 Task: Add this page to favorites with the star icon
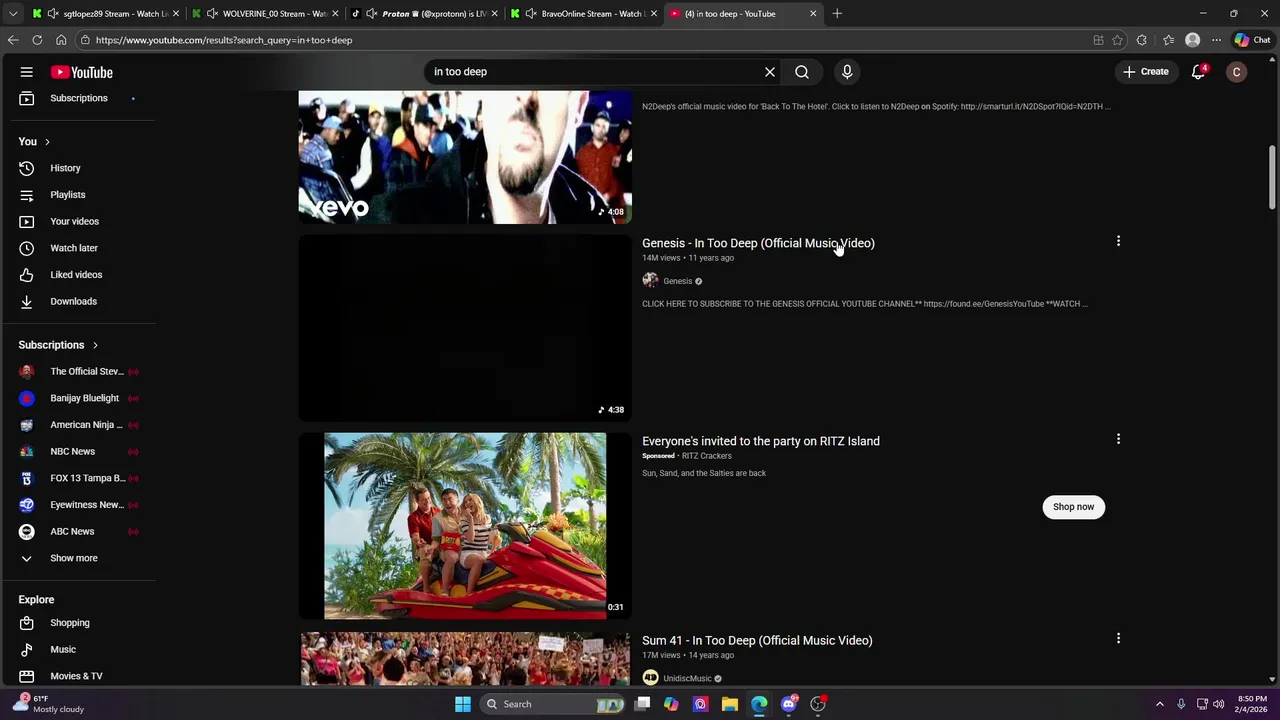point(1117,40)
